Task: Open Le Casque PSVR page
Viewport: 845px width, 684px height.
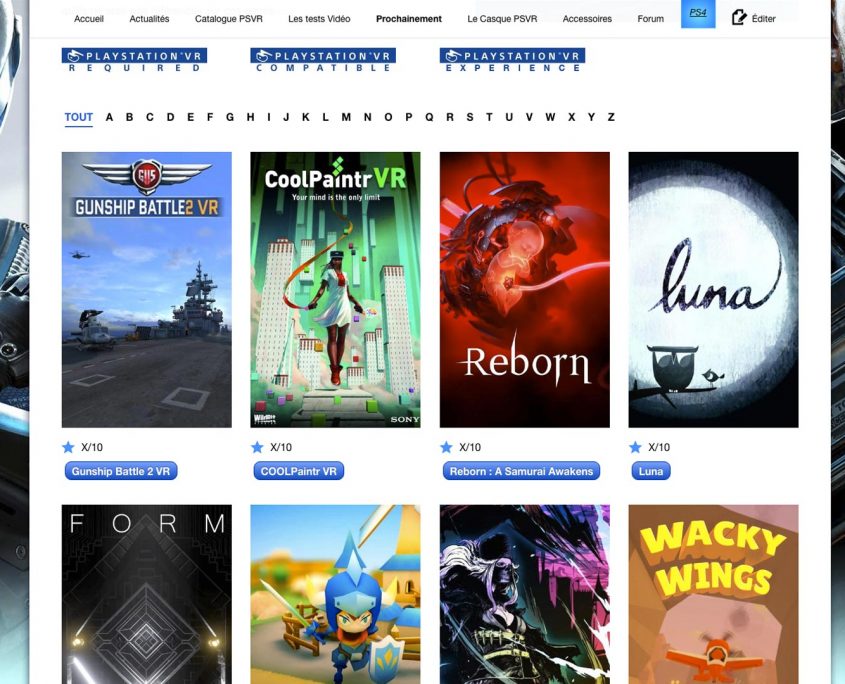Action: click(502, 19)
